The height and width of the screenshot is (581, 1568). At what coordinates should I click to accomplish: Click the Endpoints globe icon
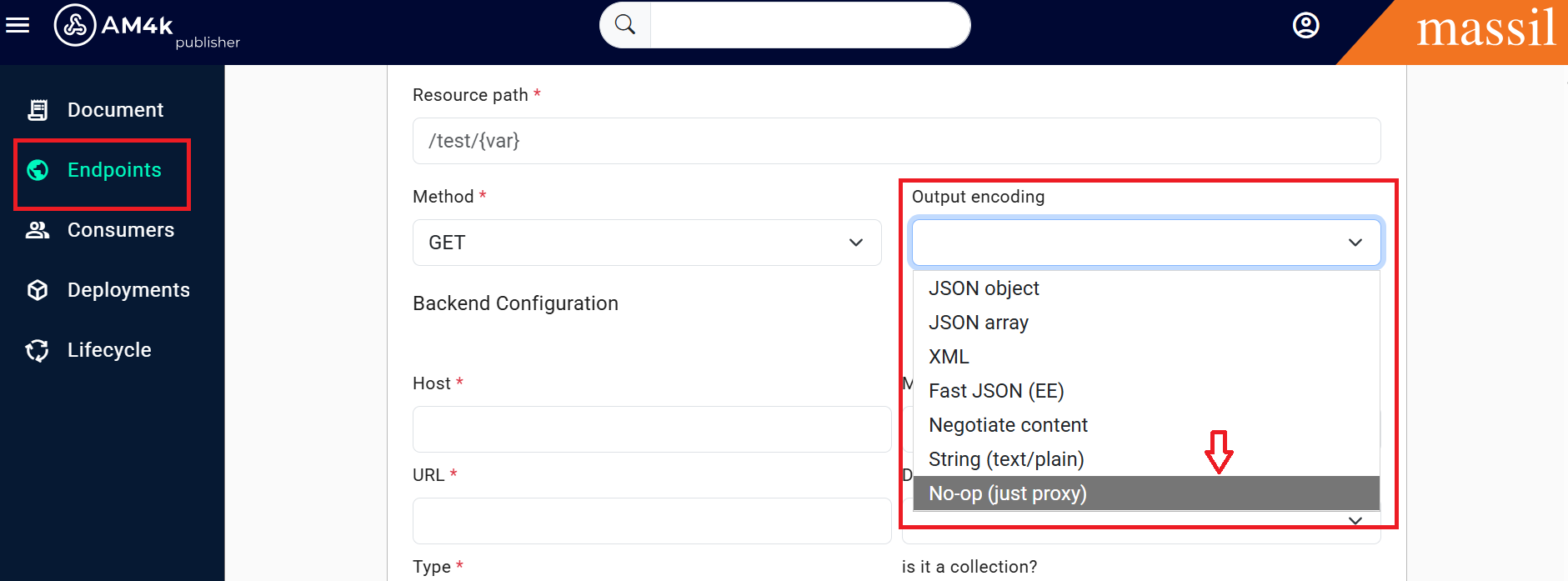(x=38, y=170)
